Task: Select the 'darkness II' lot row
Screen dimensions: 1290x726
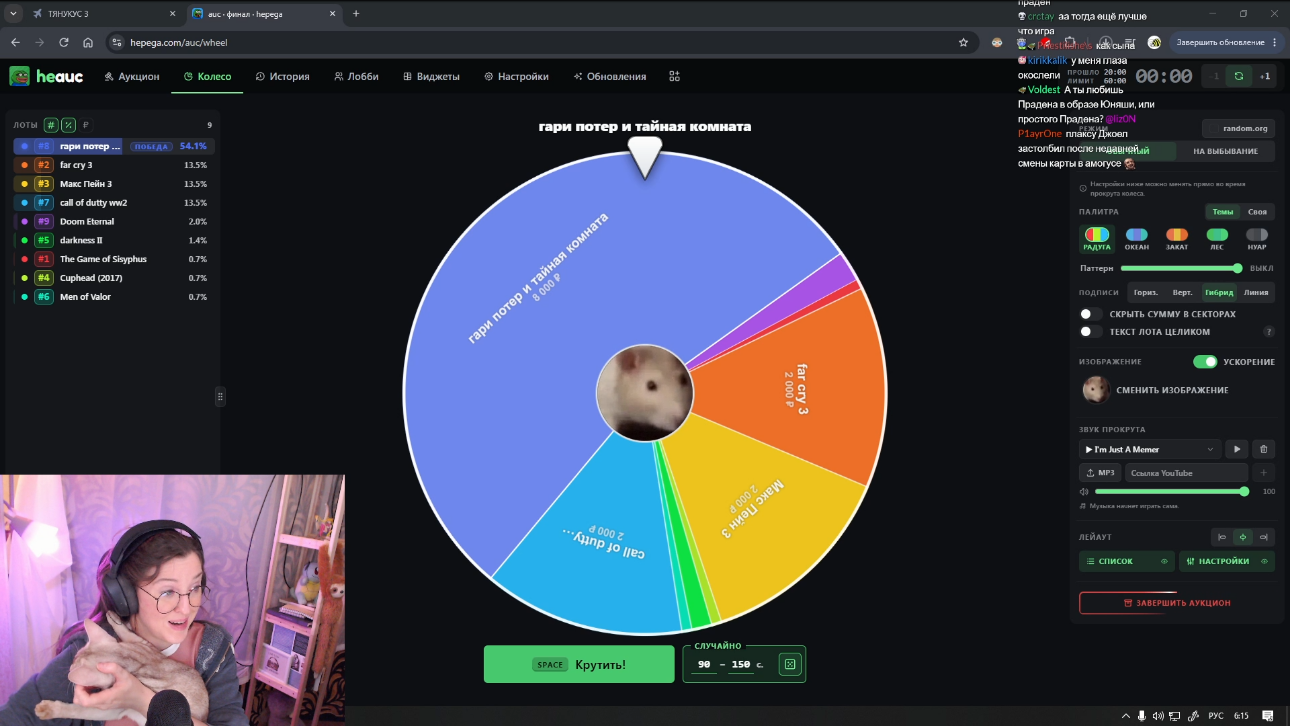Action: click(x=113, y=240)
